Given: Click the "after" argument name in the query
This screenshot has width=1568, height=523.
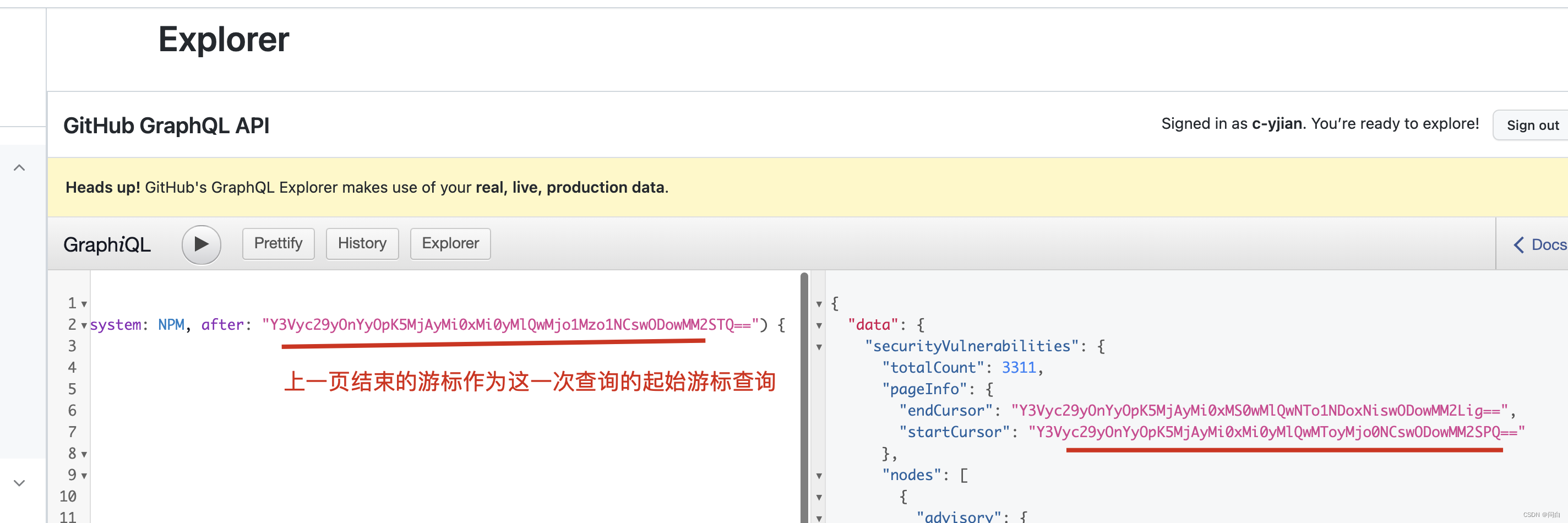Looking at the screenshot, I should pyautogui.click(x=222, y=324).
